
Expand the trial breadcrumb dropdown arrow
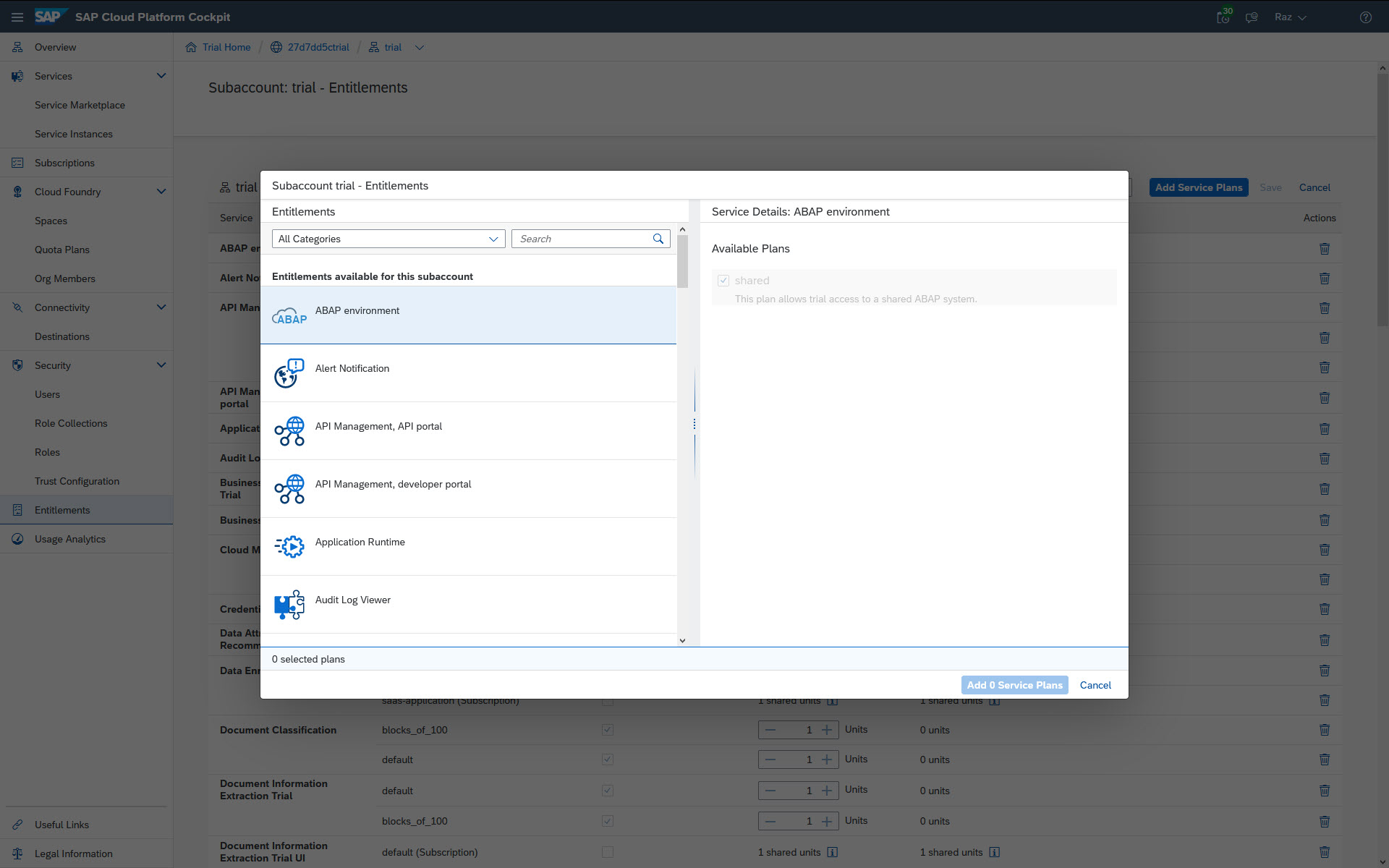tap(420, 47)
